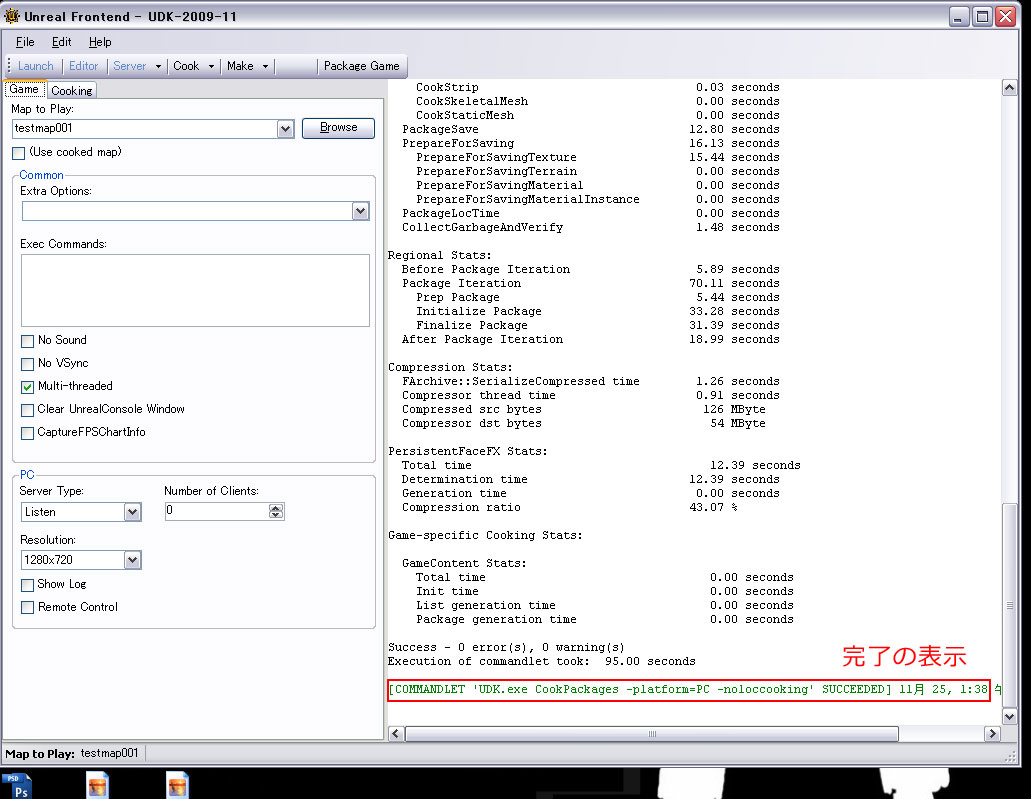
Task: Uncheck the Multi-threaded checkbox
Action: click(x=28, y=387)
